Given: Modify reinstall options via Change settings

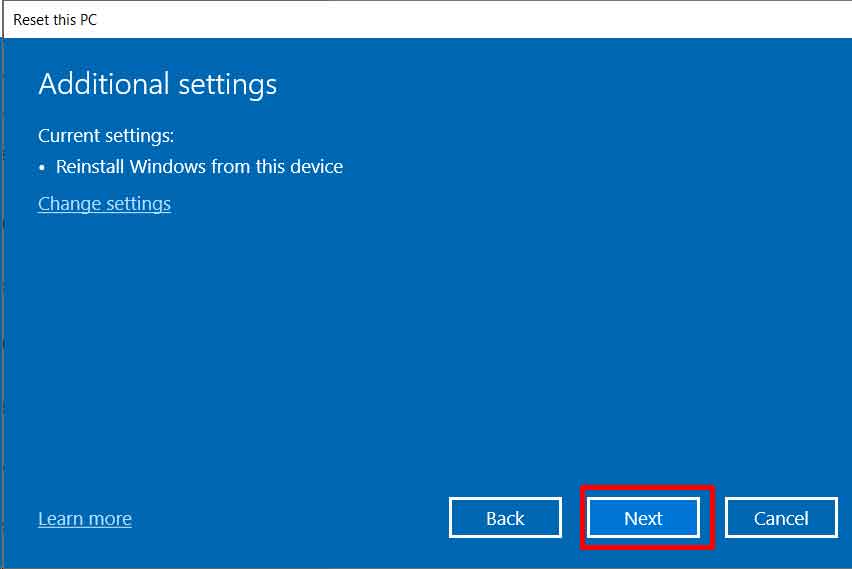Looking at the screenshot, I should [x=104, y=204].
